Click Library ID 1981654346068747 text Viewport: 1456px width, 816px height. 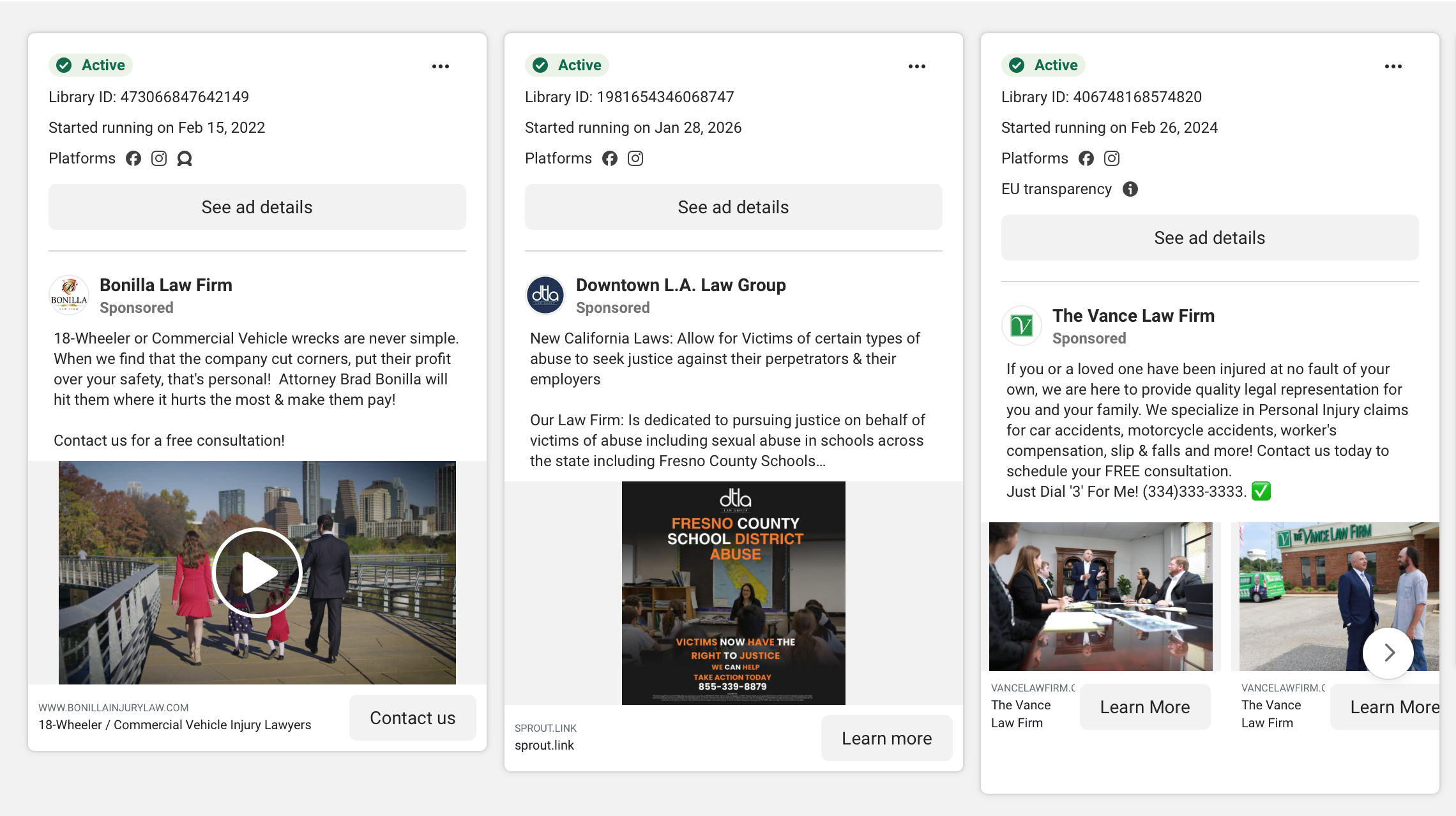pos(630,97)
